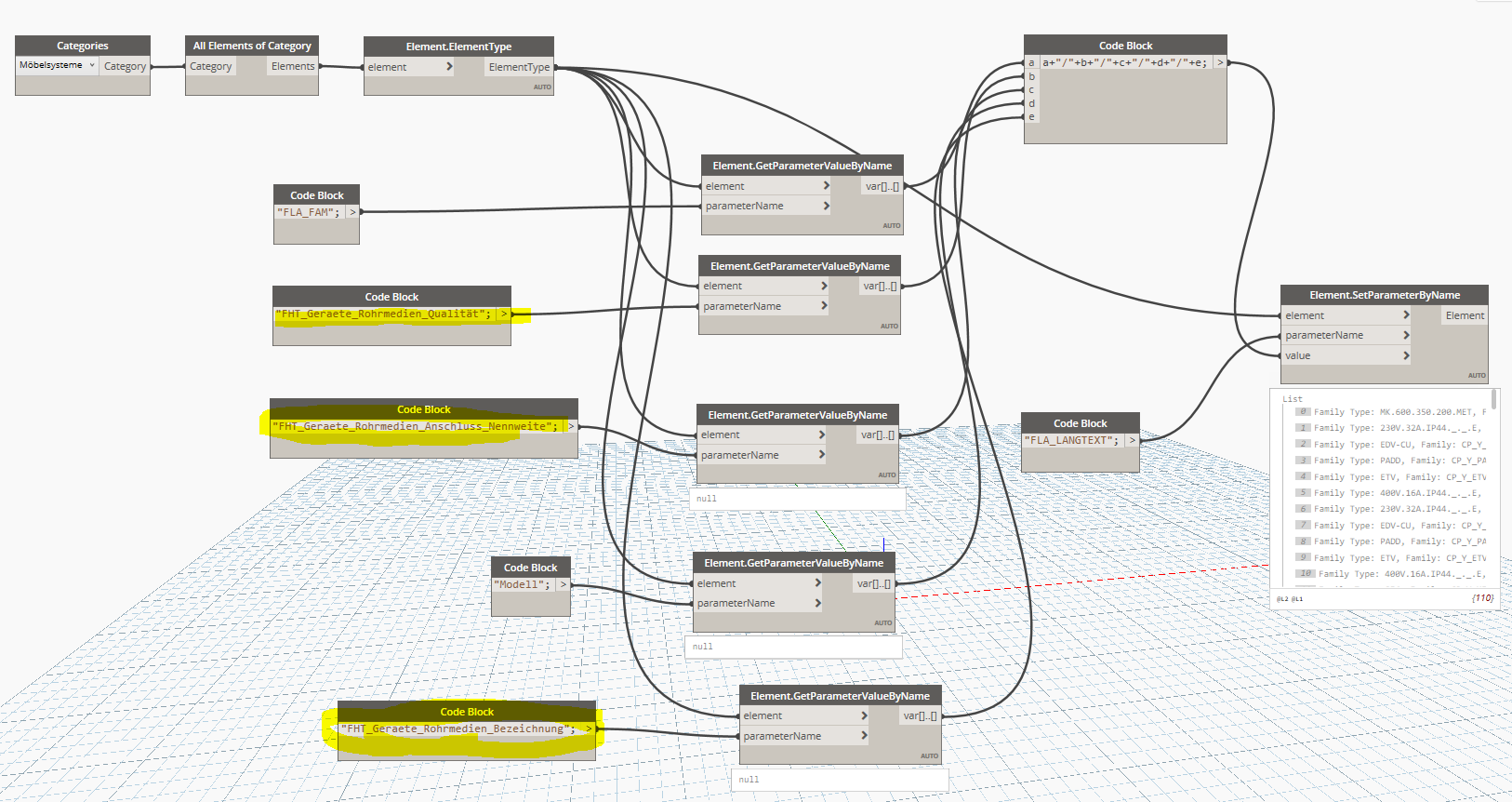This screenshot has height=802, width=1512.
Task: Expand the element input chevron on Element.ElementType
Action: click(449, 67)
